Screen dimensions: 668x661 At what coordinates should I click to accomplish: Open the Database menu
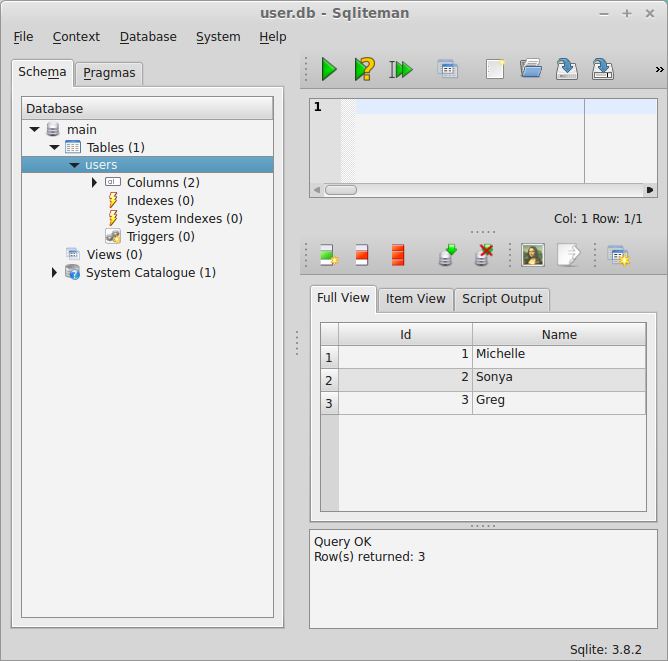coord(148,37)
